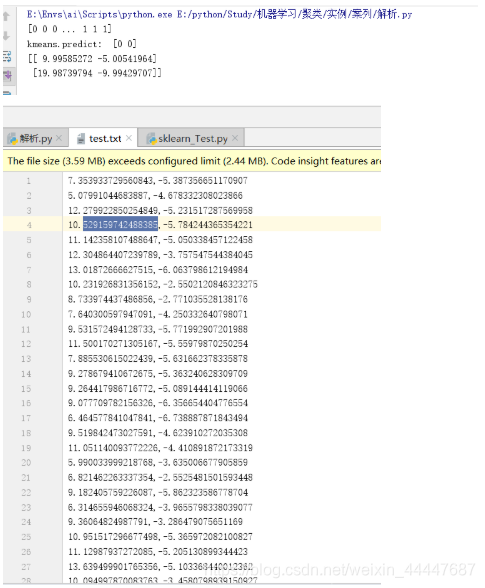Click the value '9.077709782156326' on line 16
Viewport: 485px width, 588px height.
coord(111,403)
